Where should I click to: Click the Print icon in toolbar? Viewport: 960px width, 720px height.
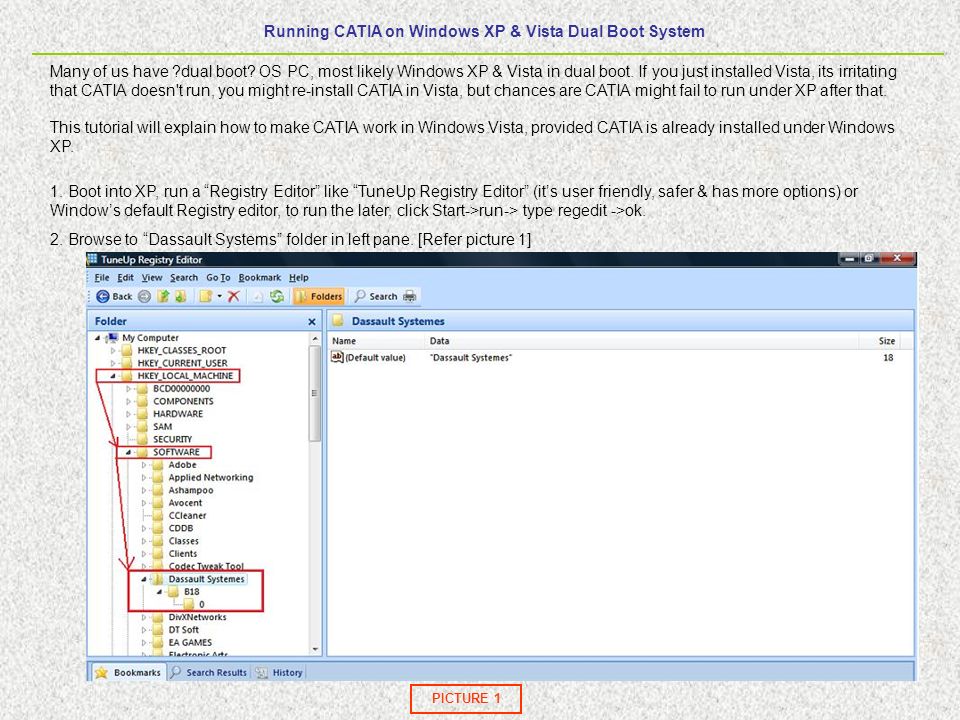click(410, 297)
